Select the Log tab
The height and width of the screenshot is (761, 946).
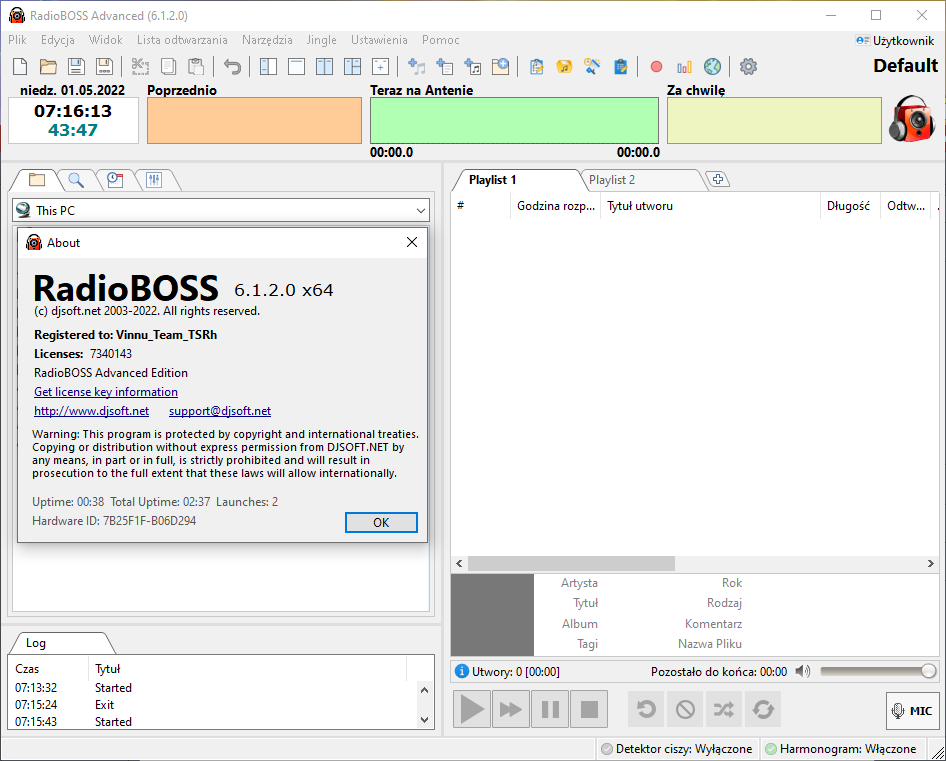(36, 643)
